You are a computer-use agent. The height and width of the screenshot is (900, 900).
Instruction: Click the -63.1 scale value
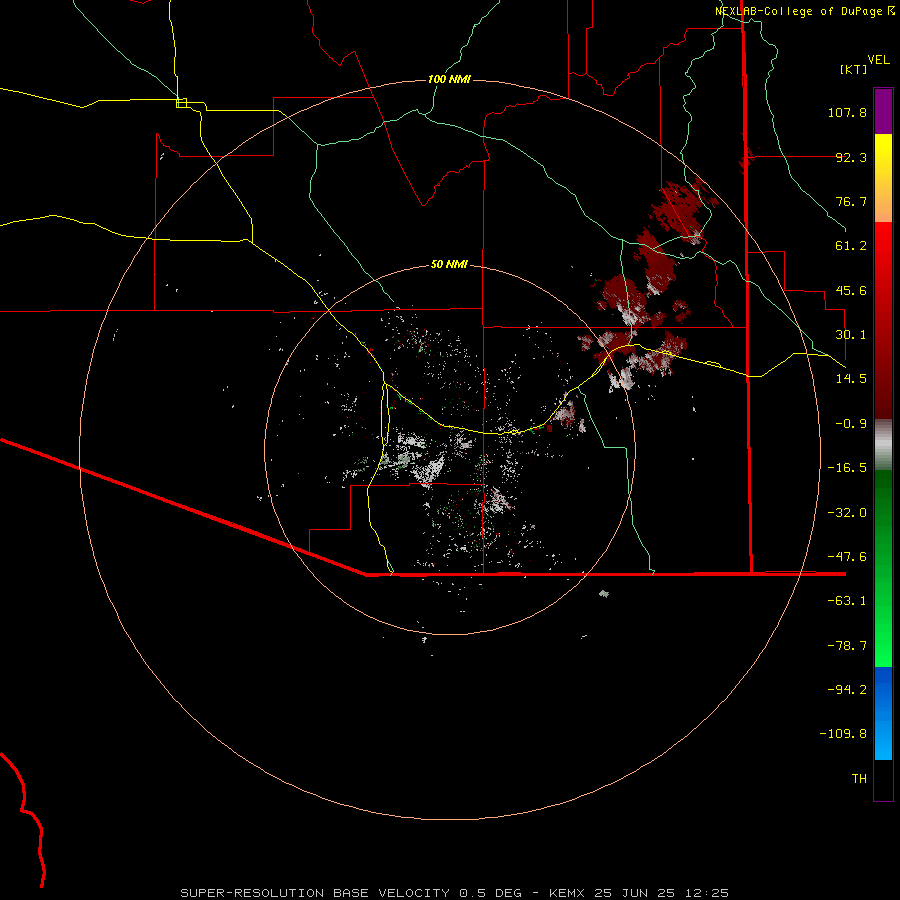[847, 601]
